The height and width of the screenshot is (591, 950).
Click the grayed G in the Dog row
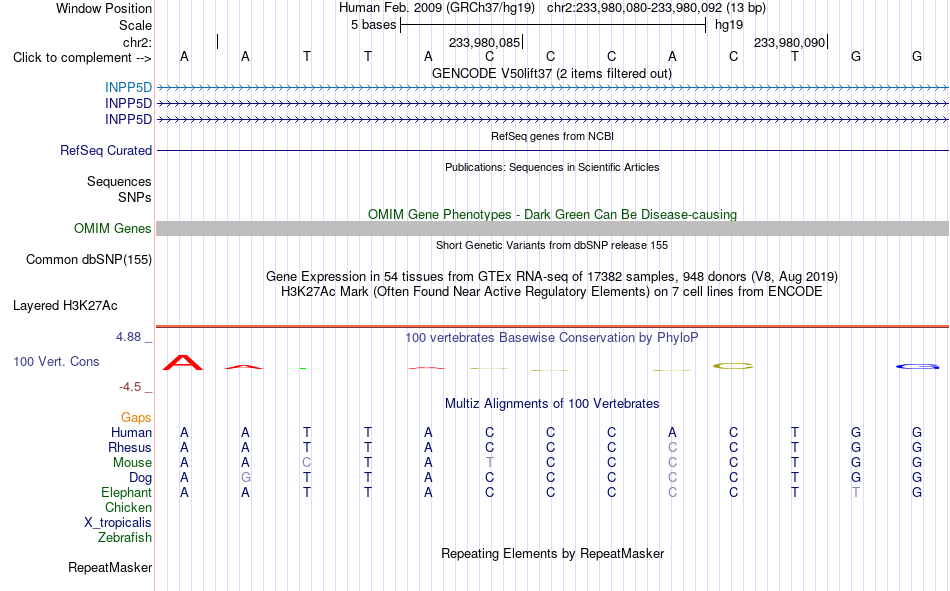point(245,478)
